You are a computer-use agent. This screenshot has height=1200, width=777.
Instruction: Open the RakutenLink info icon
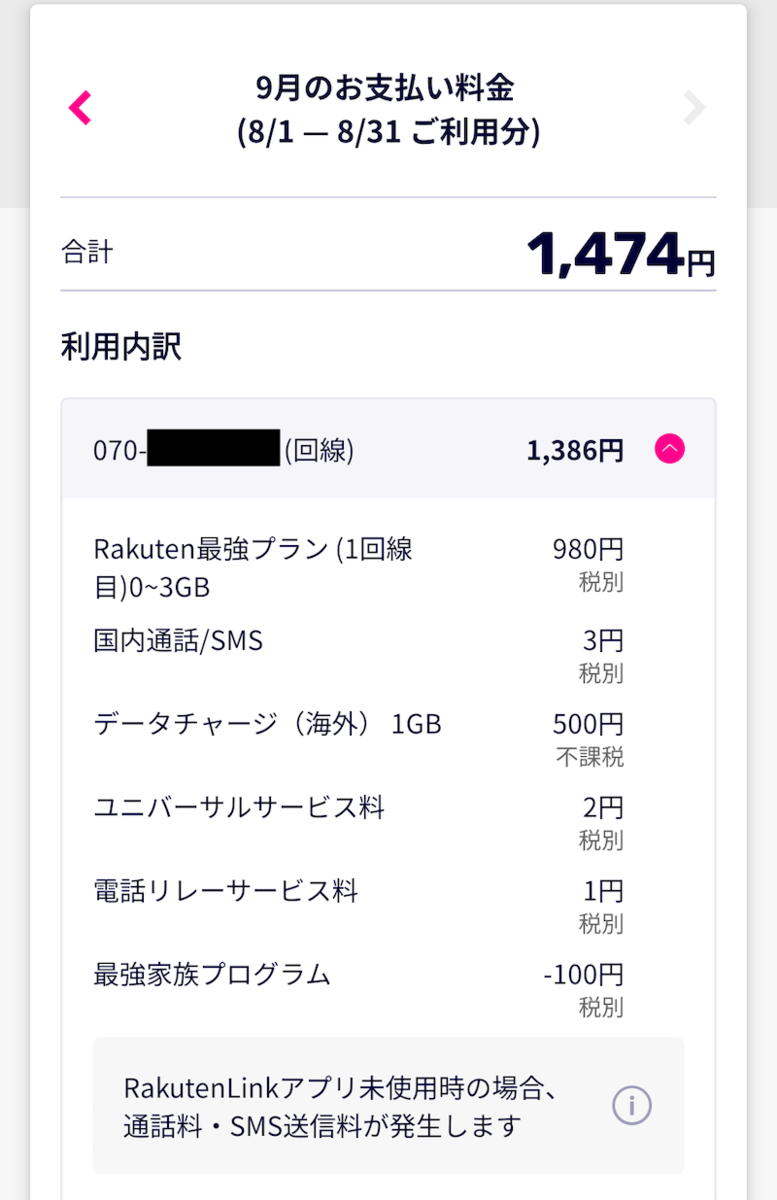coord(631,1105)
